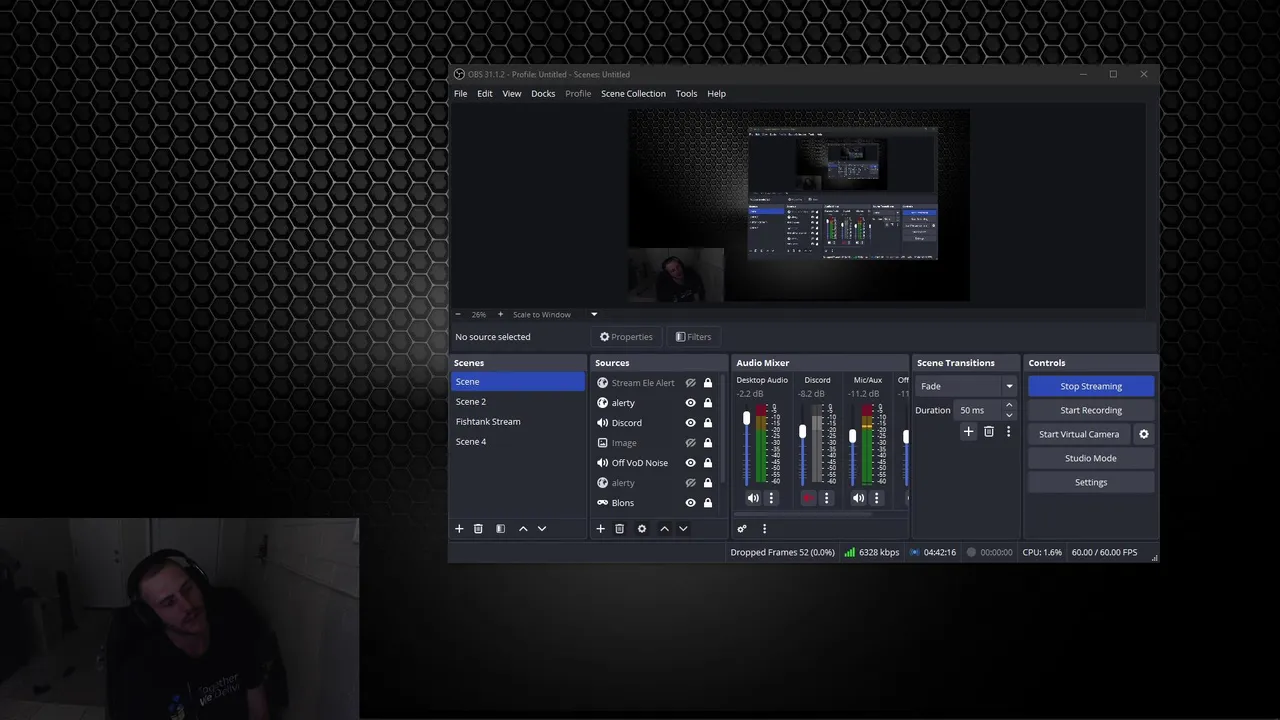Unlock the Stream Ele Alert source
The width and height of the screenshot is (1280, 720).
click(708, 383)
